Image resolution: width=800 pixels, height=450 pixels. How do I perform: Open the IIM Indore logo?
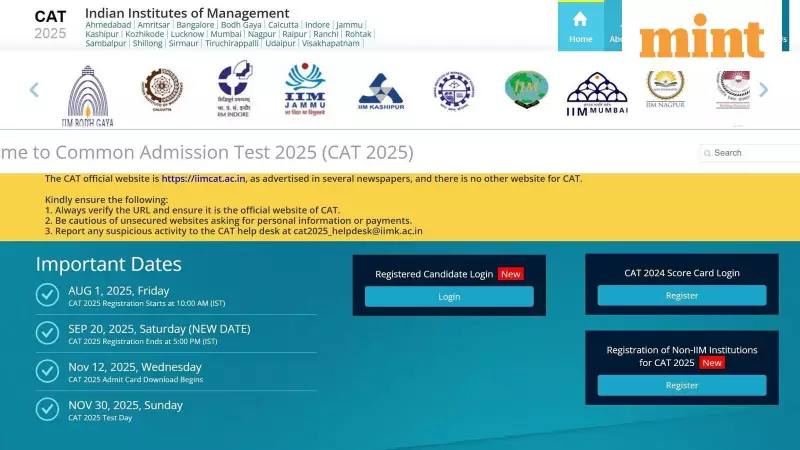pos(234,89)
